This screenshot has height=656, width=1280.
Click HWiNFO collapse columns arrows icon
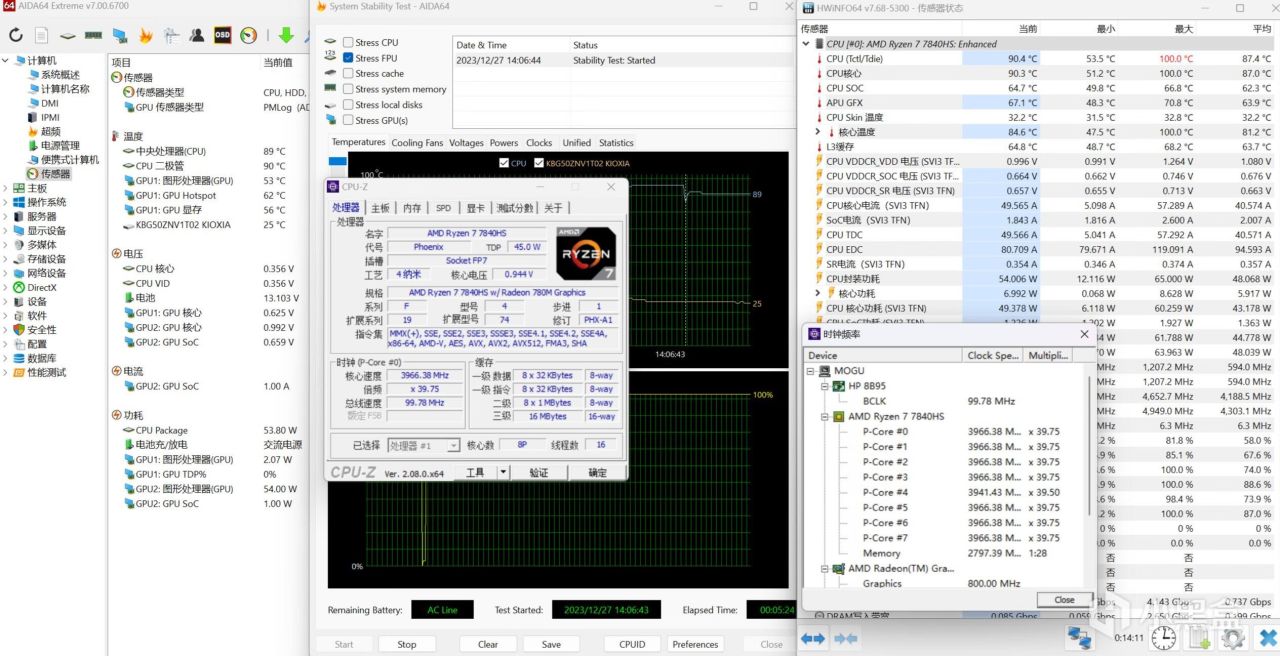tap(846, 638)
